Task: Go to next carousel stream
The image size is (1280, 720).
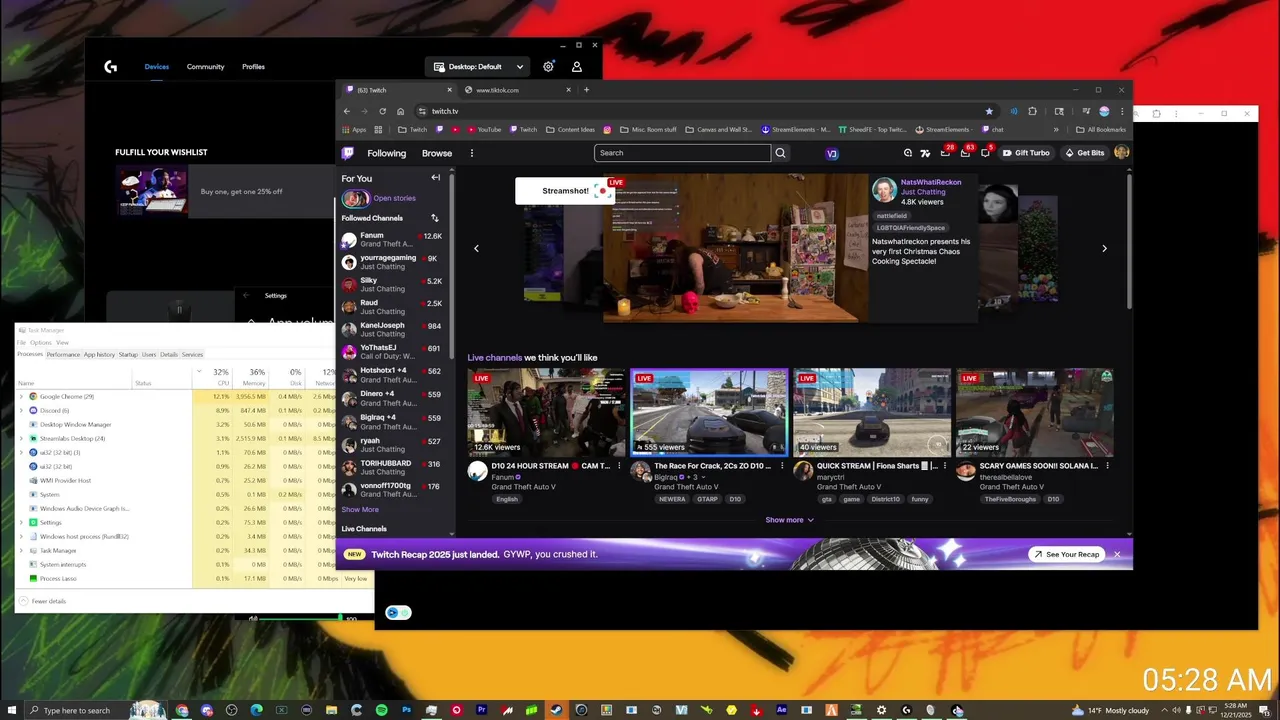Action: click(1104, 248)
